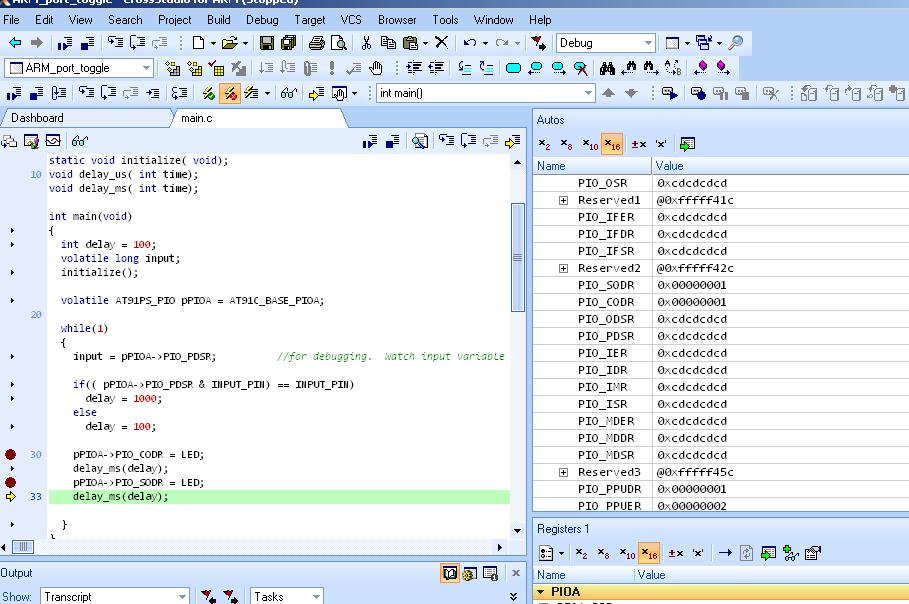Toggle decimal display in Registers panel
This screenshot has height=604, width=909.
(x=627, y=554)
